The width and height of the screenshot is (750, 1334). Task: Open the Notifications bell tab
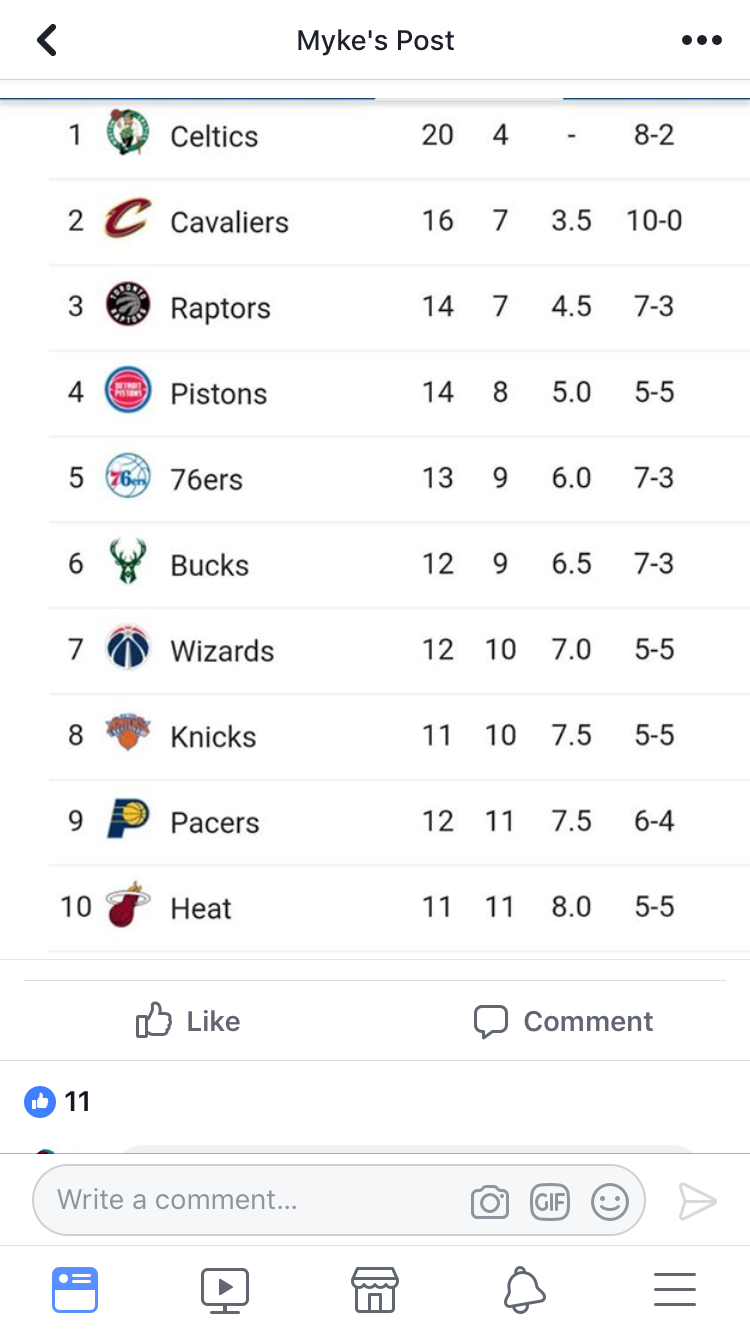click(525, 1290)
